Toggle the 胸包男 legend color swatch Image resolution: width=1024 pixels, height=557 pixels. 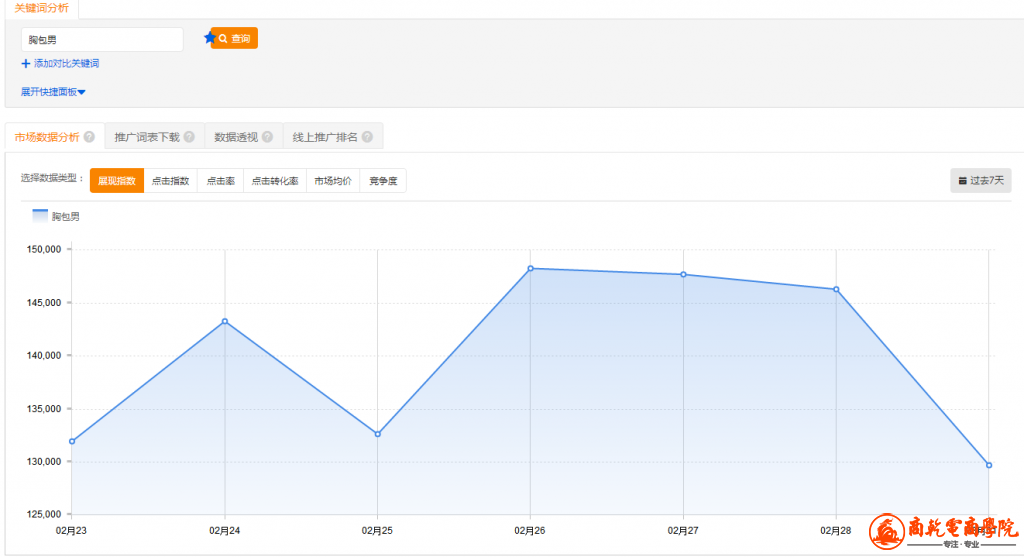tap(40, 215)
